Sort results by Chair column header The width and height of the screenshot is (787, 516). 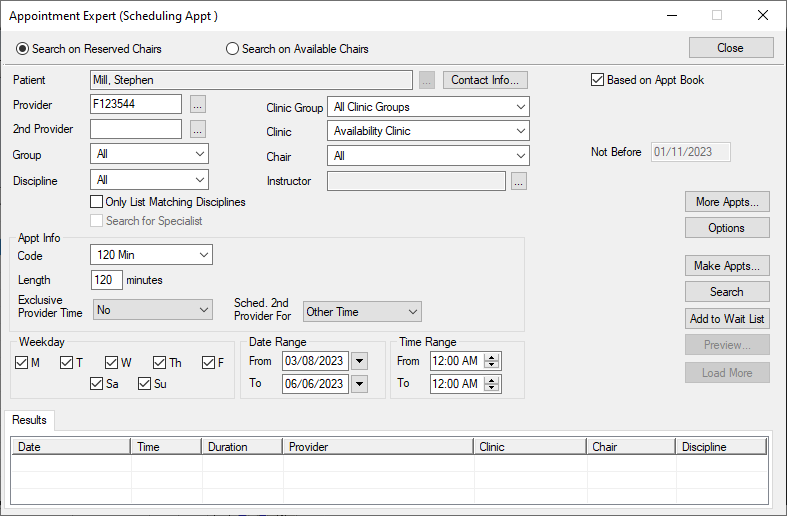pyautogui.click(x=631, y=447)
